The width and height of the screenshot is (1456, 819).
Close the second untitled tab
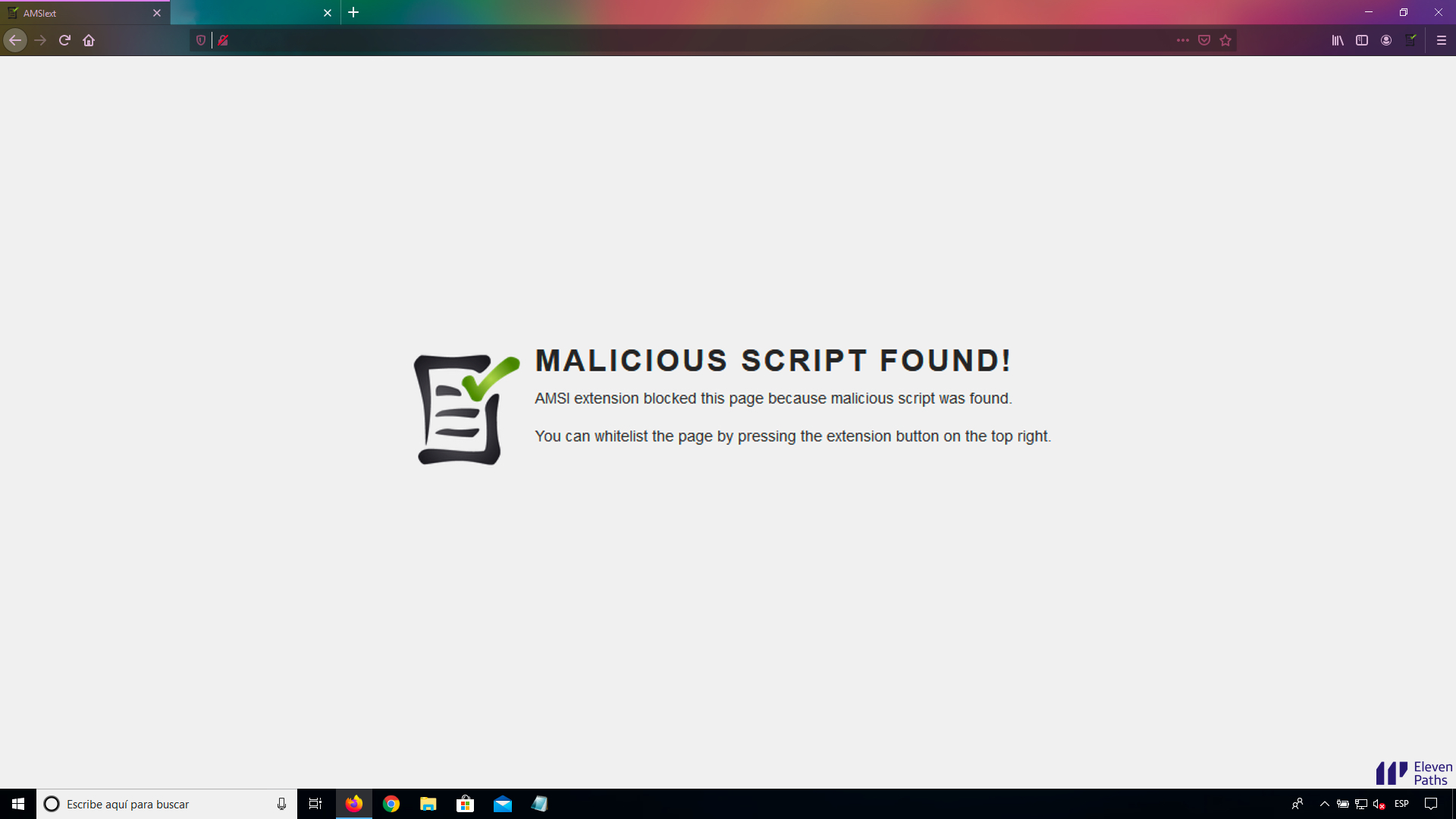[x=328, y=13]
